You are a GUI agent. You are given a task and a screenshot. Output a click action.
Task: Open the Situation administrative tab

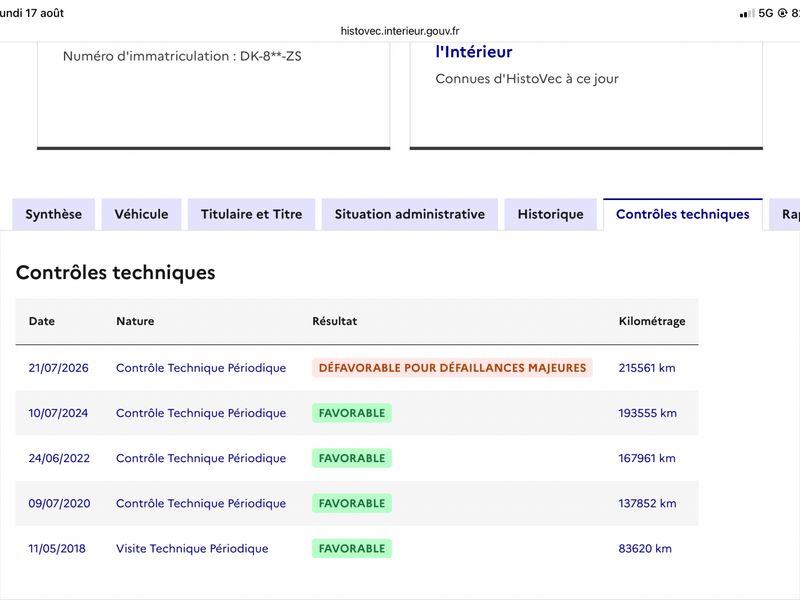coord(410,214)
